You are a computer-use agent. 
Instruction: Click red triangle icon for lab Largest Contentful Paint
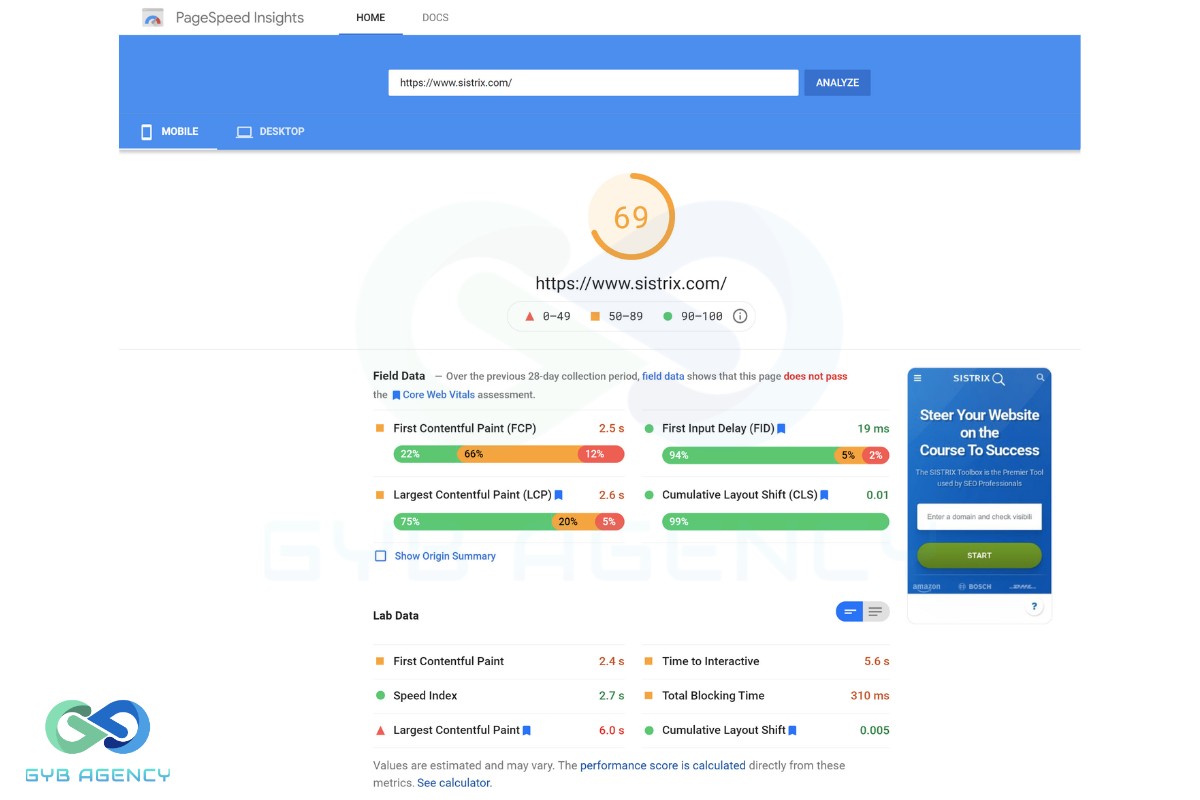click(x=380, y=731)
